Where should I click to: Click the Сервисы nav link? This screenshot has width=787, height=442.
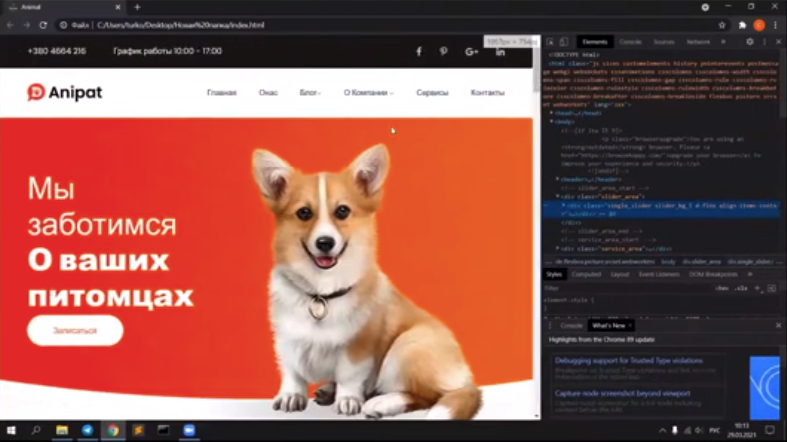432,93
